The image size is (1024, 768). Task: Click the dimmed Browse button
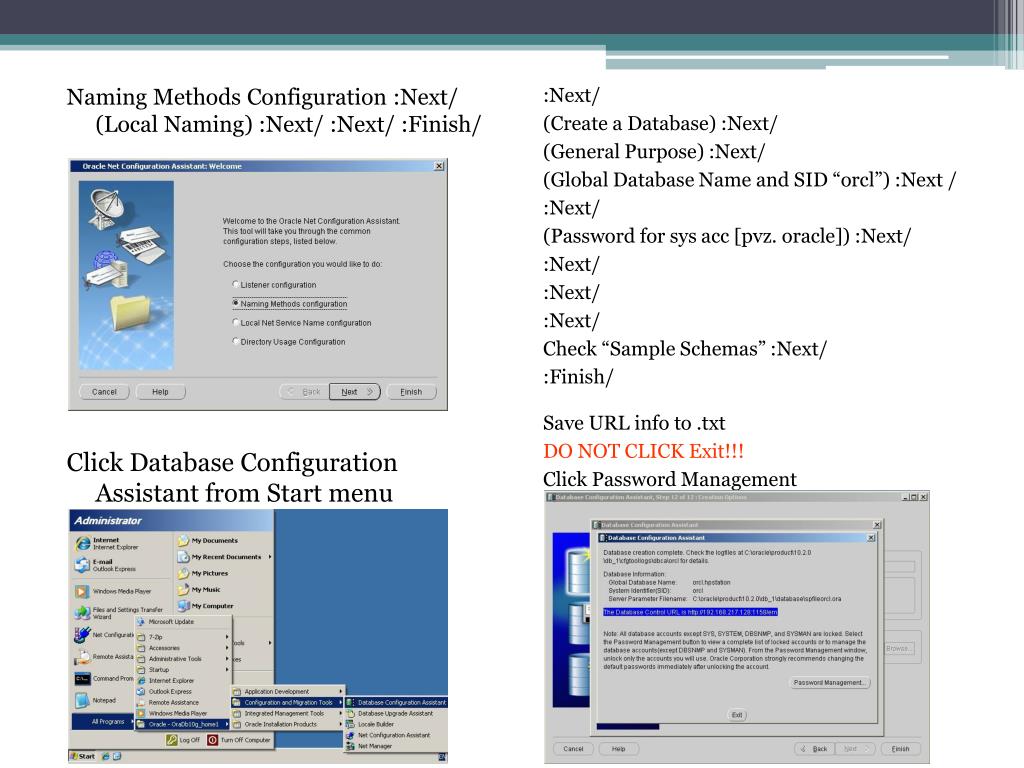point(899,648)
